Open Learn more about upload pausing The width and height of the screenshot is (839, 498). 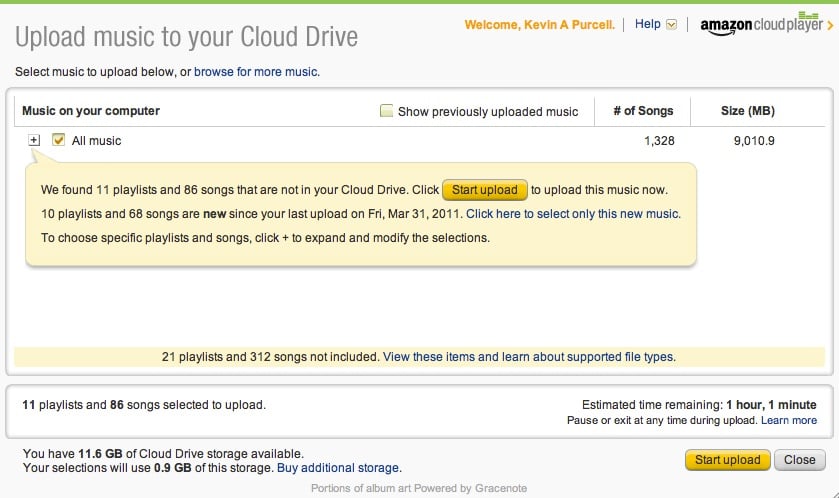pos(789,420)
